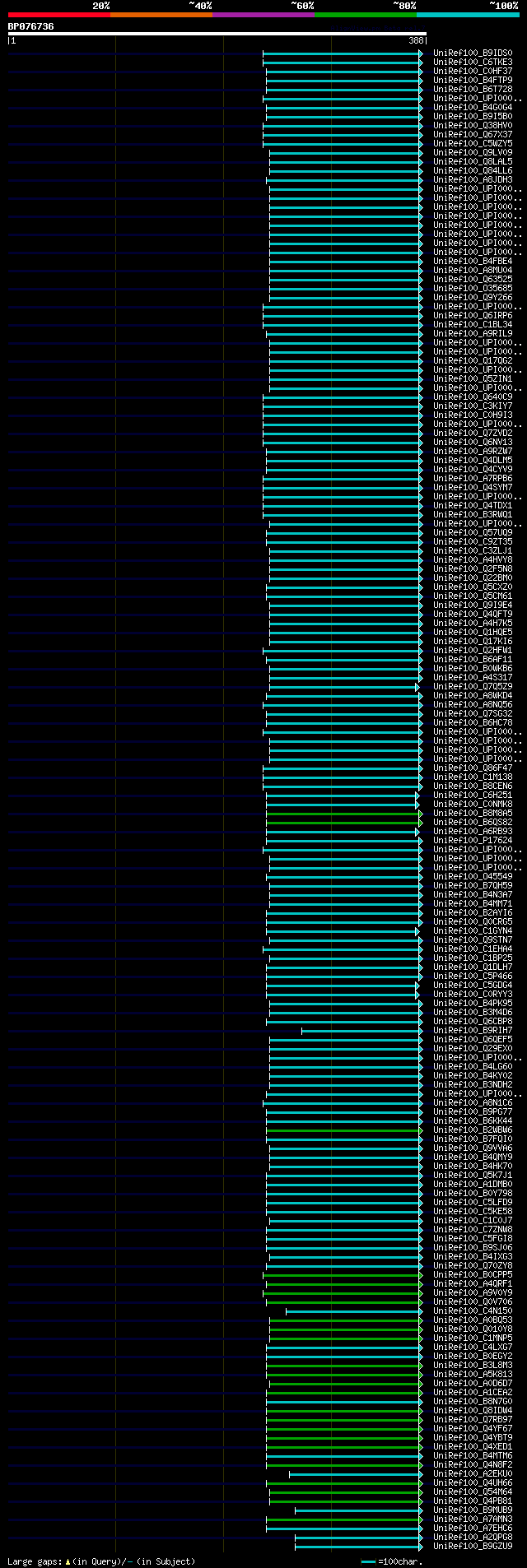
Task: Open the UniRef100_C0HF37 hit label
Action: [x=473, y=71]
